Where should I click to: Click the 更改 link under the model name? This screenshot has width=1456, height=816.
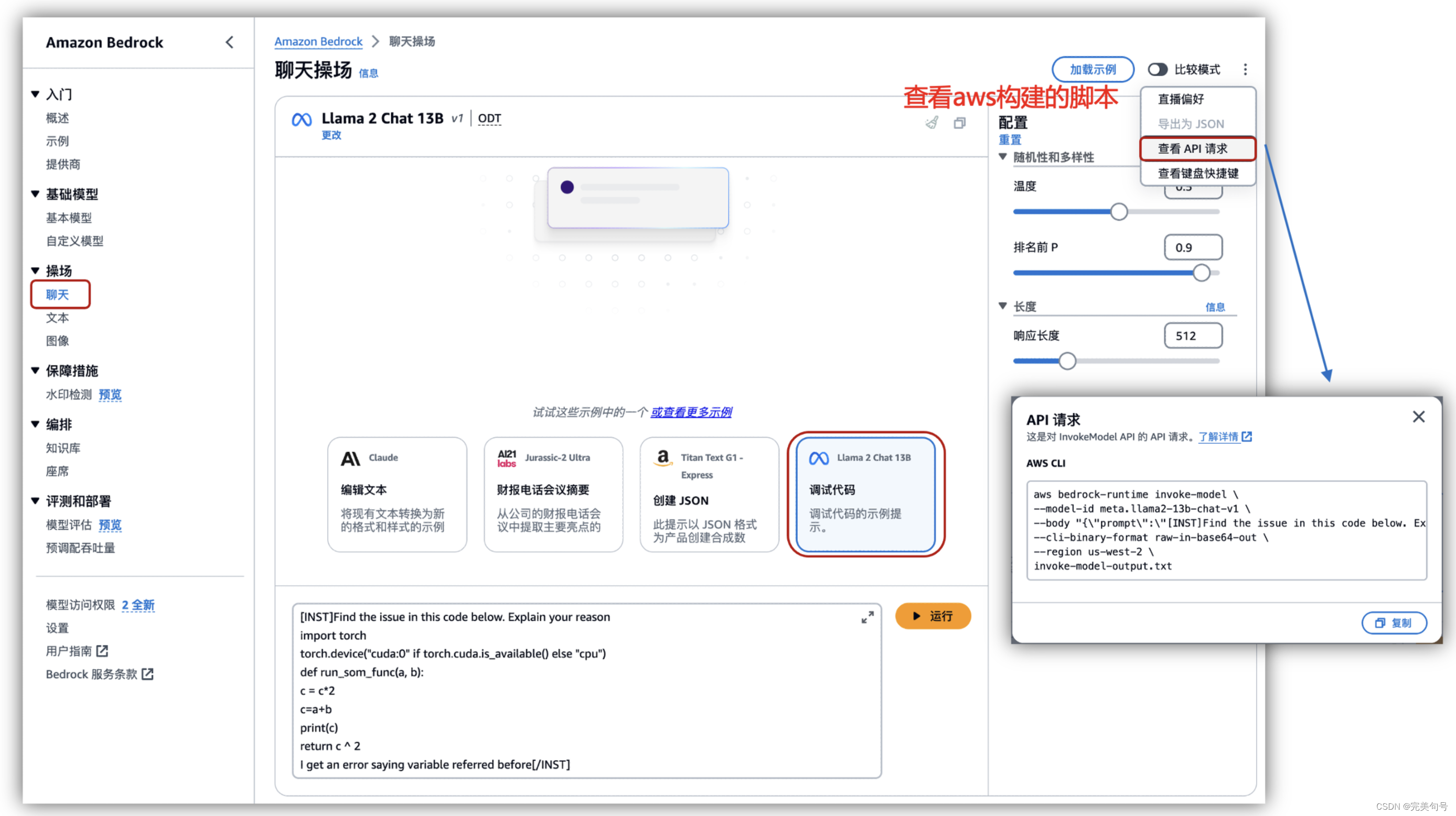point(331,135)
